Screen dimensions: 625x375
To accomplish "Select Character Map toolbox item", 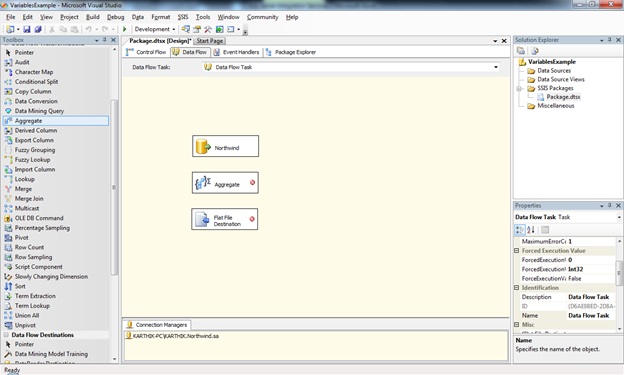I will coord(33,72).
